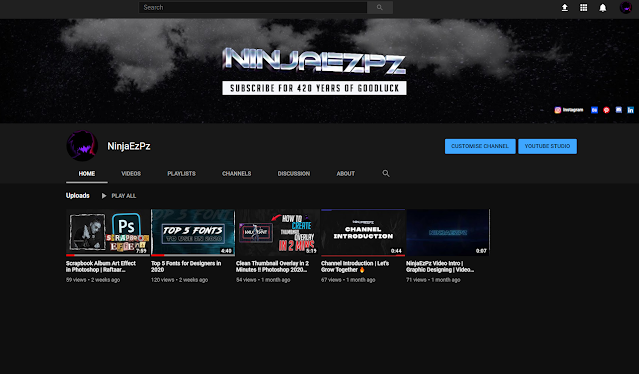This screenshot has height=374, width=639.
Task: Click the upload video icon
Action: (564, 7)
